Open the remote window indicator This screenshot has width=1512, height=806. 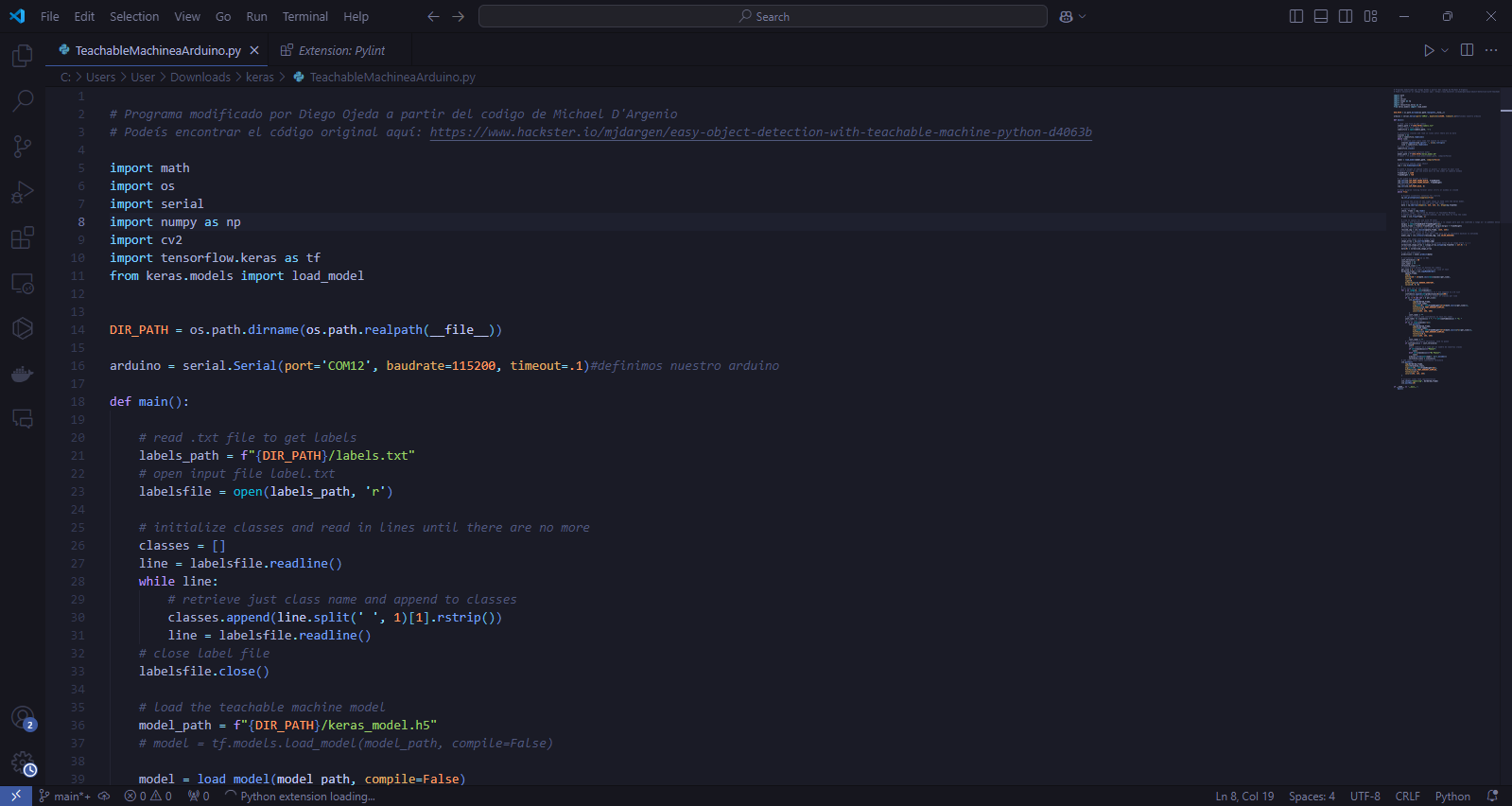coord(16,796)
